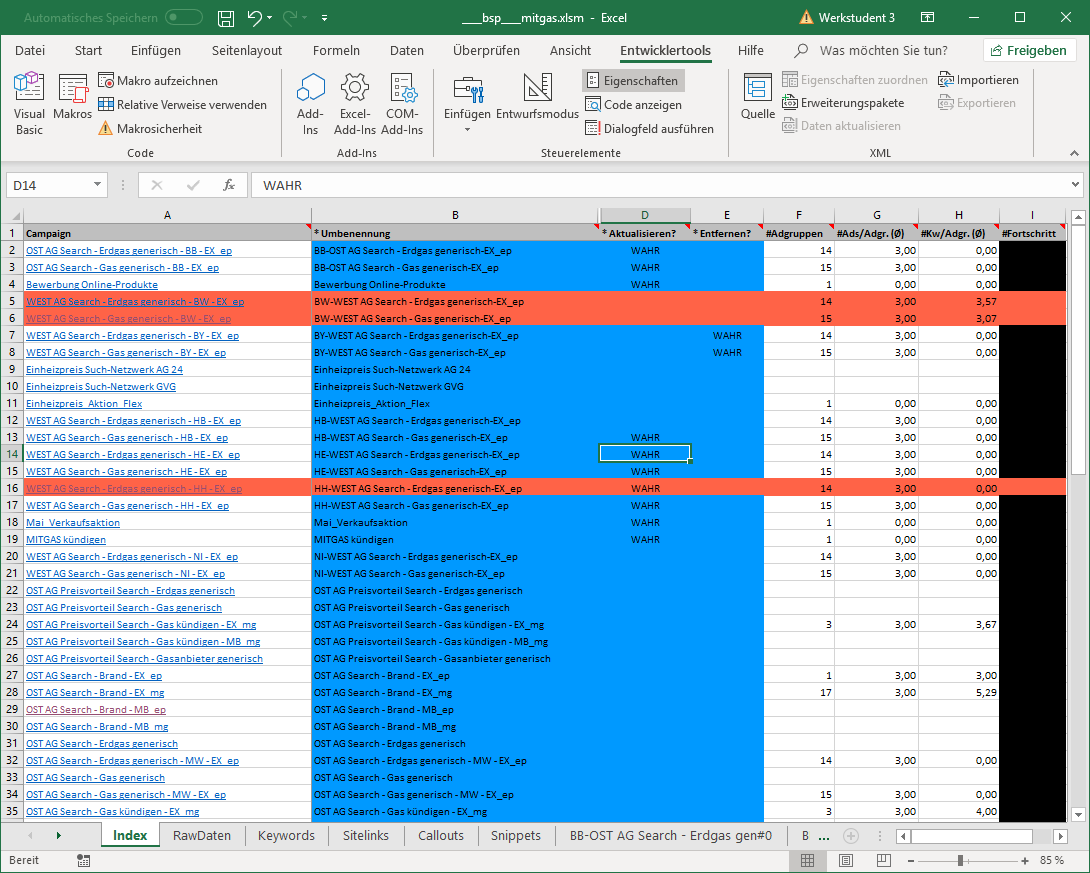Toggle Automatisches Speichern switch
The image size is (1090, 873).
(x=184, y=18)
